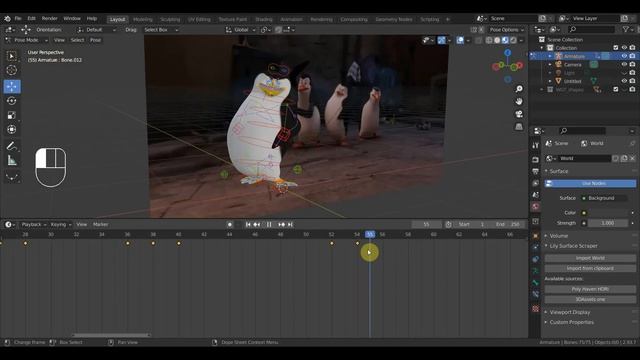The width and height of the screenshot is (640, 360).
Task: Switch perspective/orthographic with the grid icon
Action: coord(519,127)
